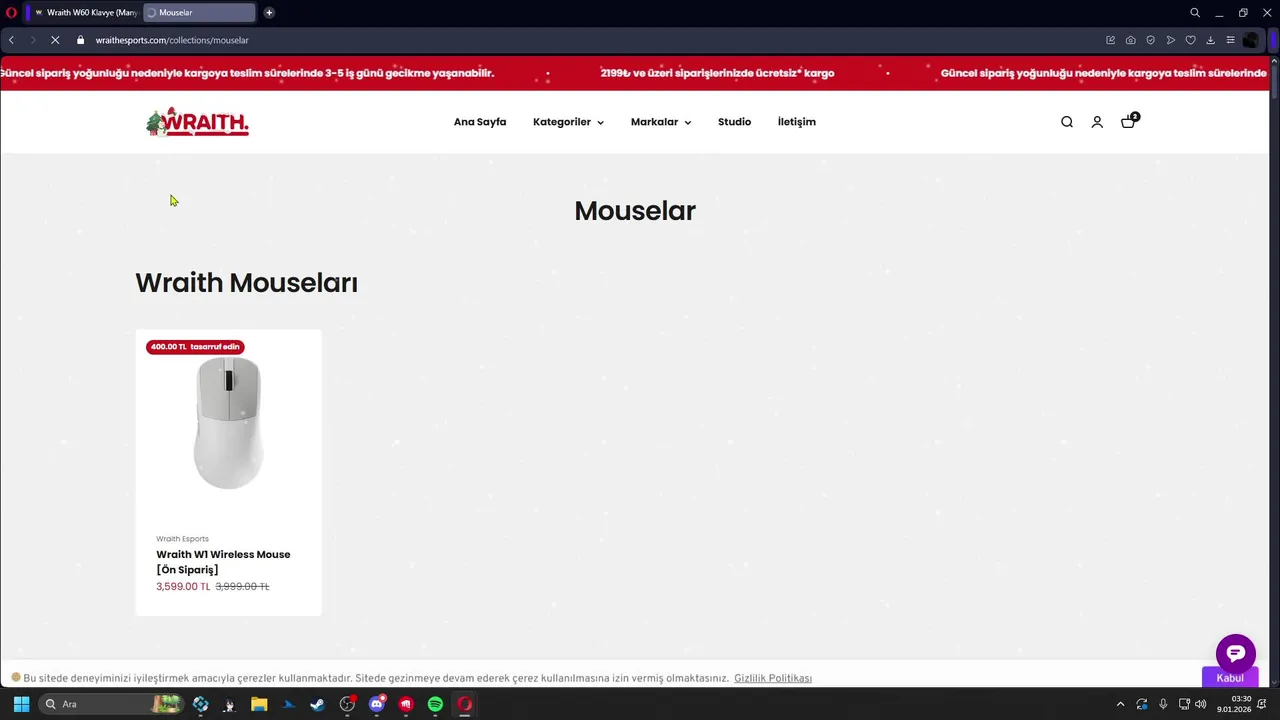This screenshot has height=720, width=1280.
Task: Click the 3,599.00 TL sale price
Action: pos(183,587)
